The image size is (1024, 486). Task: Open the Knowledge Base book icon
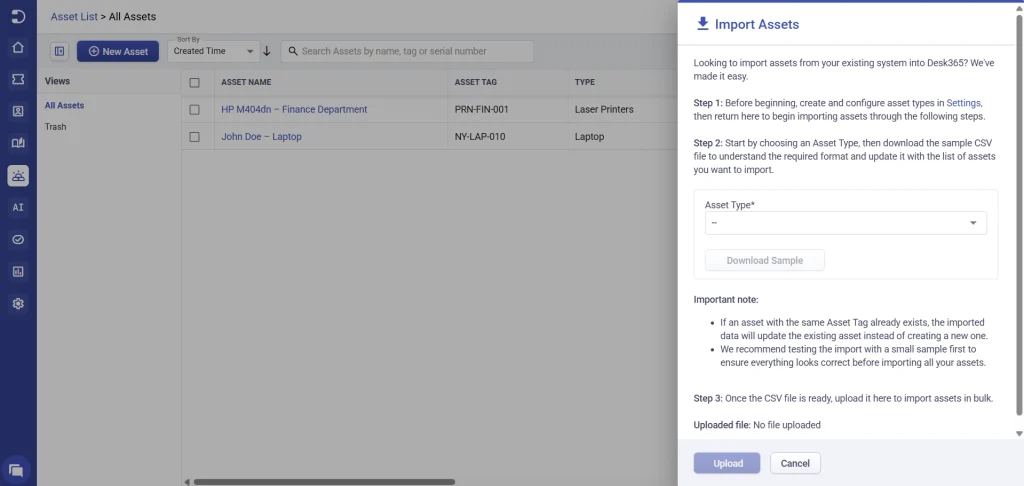pyautogui.click(x=18, y=143)
